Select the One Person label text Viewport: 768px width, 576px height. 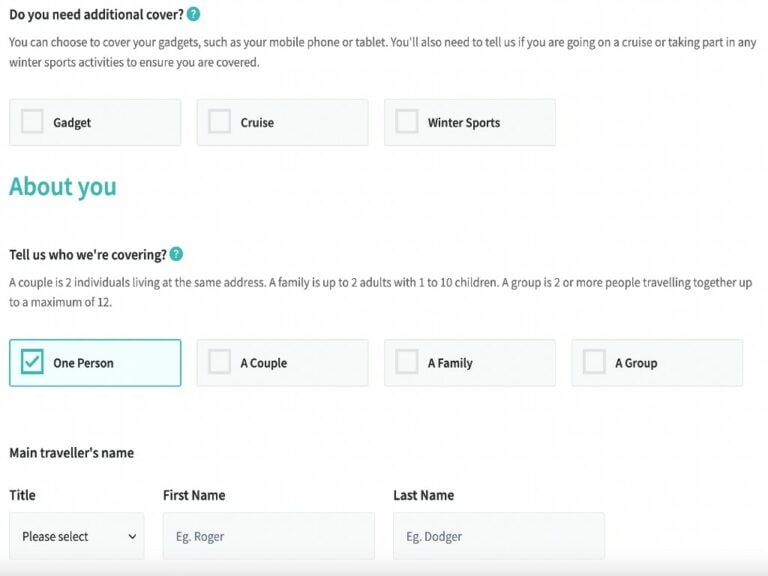click(x=83, y=363)
